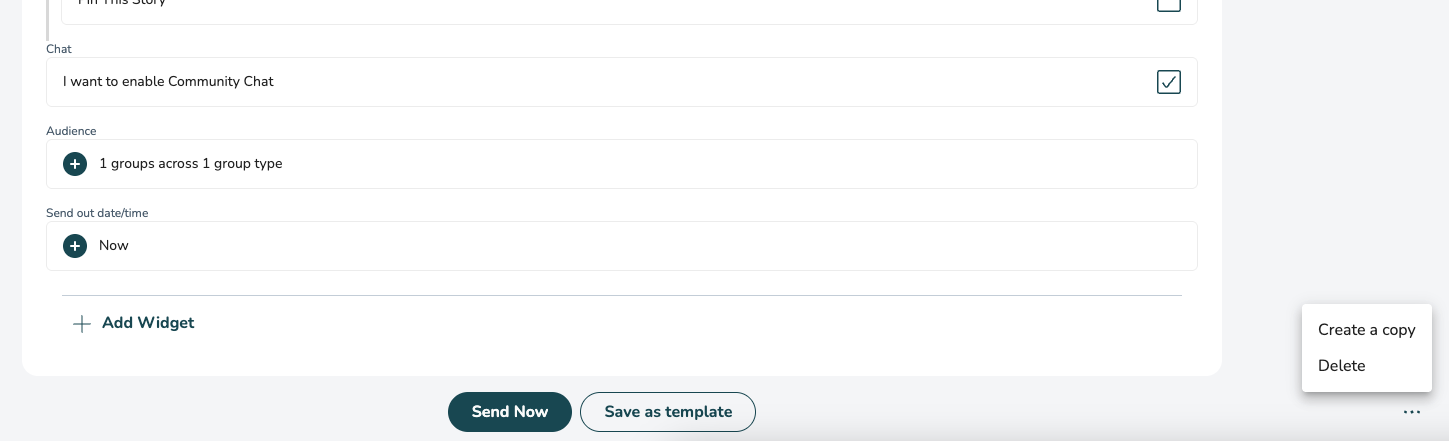This screenshot has height=441, width=1449.
Task: Select Delete in the popup menu
Action: [x=1341, y=366]
